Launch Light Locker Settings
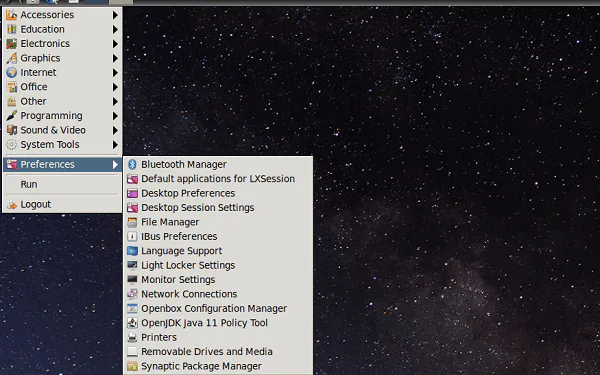 coord(218,266)
